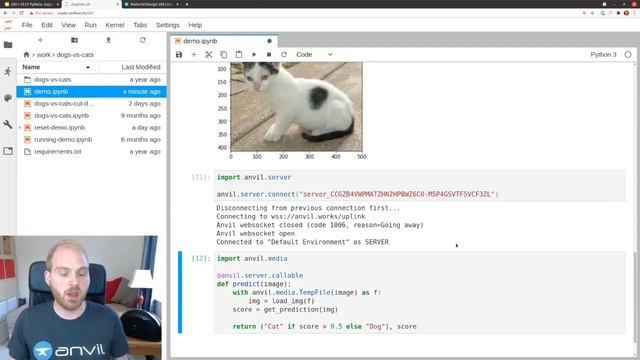Select demo.ipynb in the file list
Screen dimensions: 640x360
91,91
